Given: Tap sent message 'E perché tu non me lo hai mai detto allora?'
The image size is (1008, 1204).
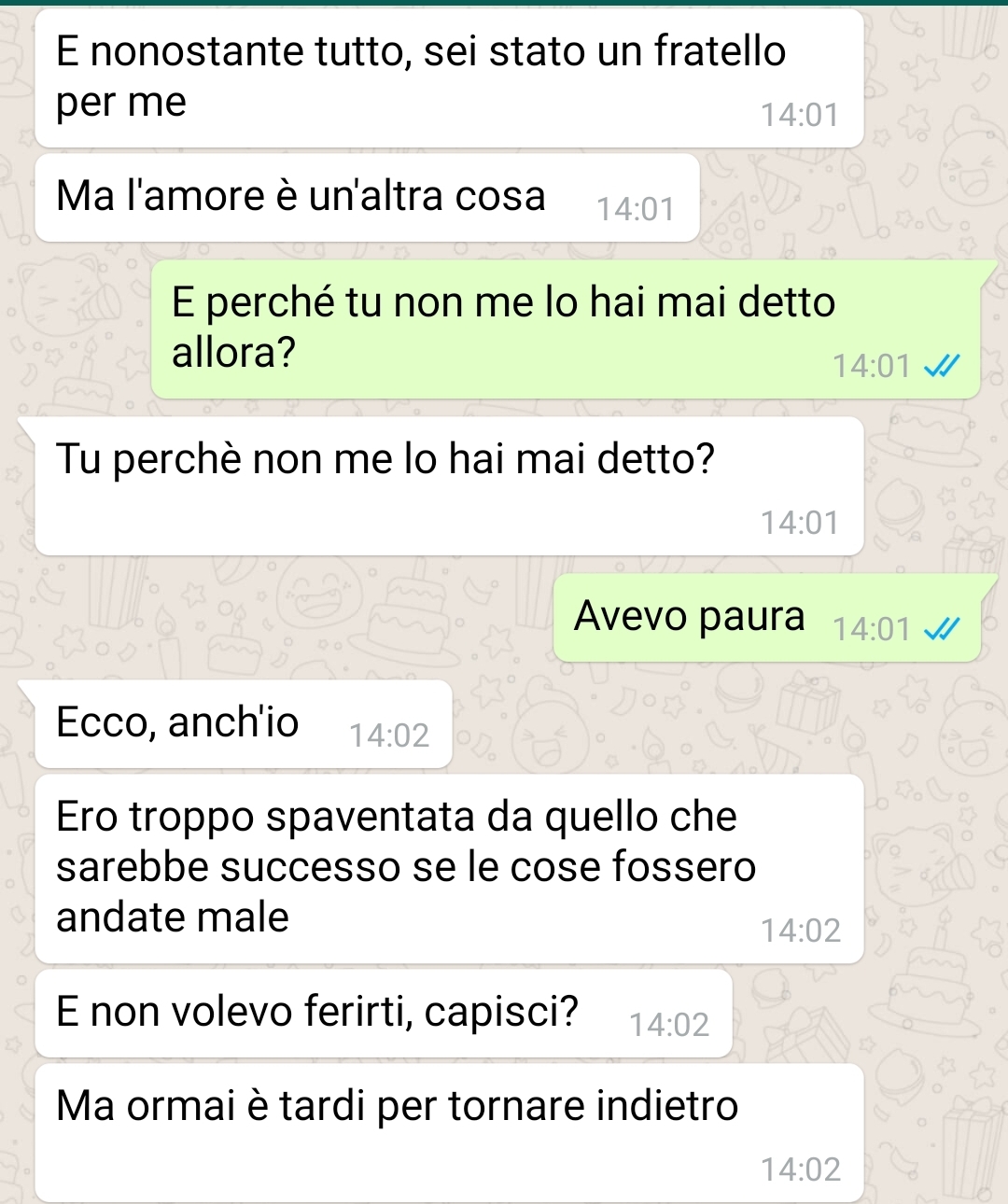Looking at the screenshot, I should tap(566, 329).
